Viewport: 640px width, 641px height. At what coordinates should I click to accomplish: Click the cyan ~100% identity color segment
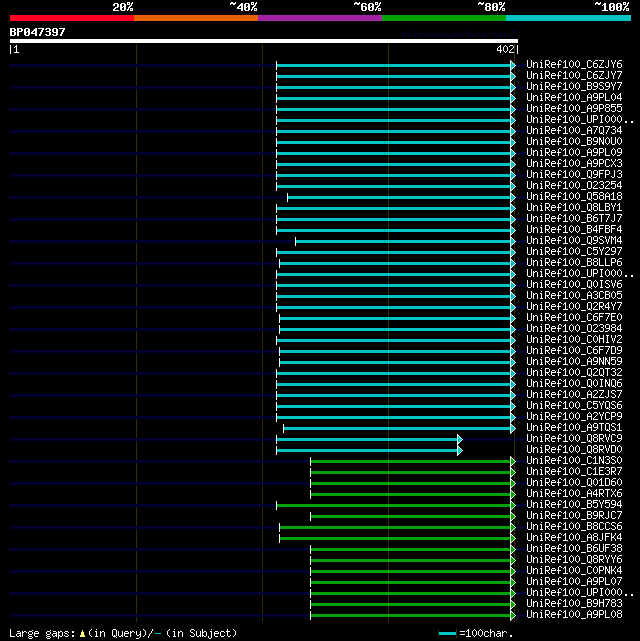click(x=568, y=18)
